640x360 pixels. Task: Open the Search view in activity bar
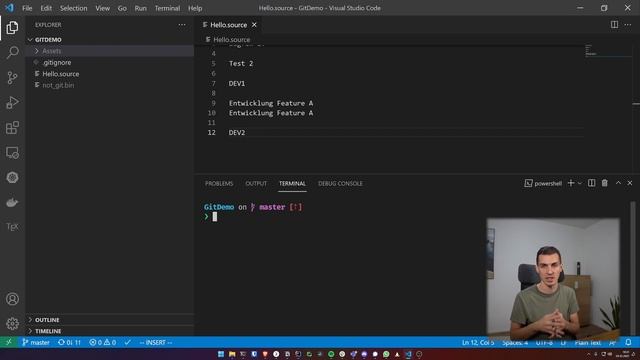12,52
